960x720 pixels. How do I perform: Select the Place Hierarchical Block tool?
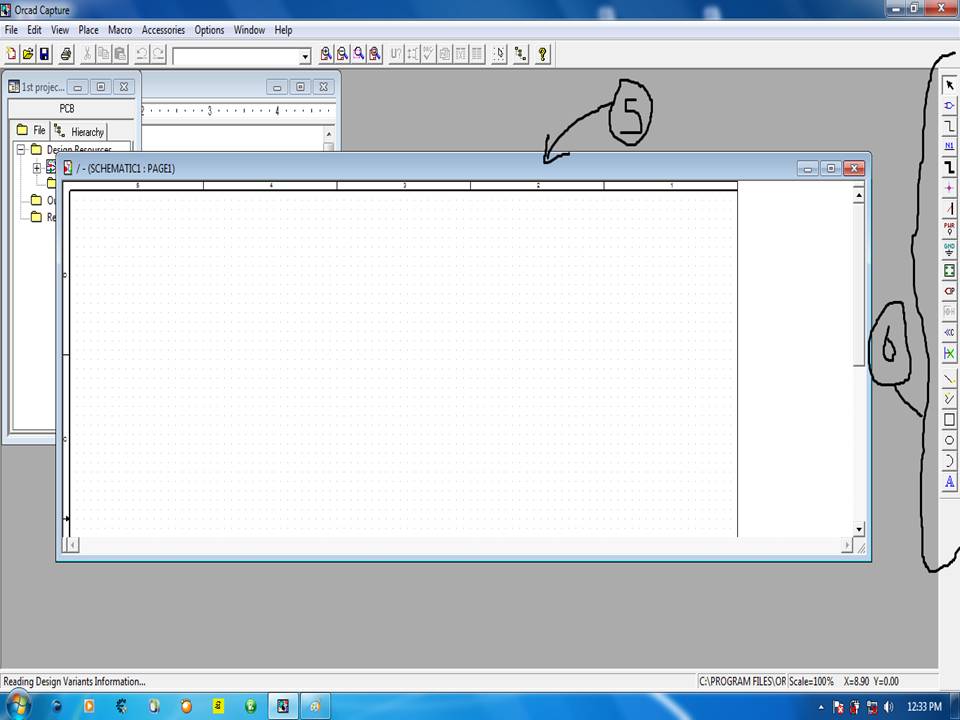[x=949, y=271]
